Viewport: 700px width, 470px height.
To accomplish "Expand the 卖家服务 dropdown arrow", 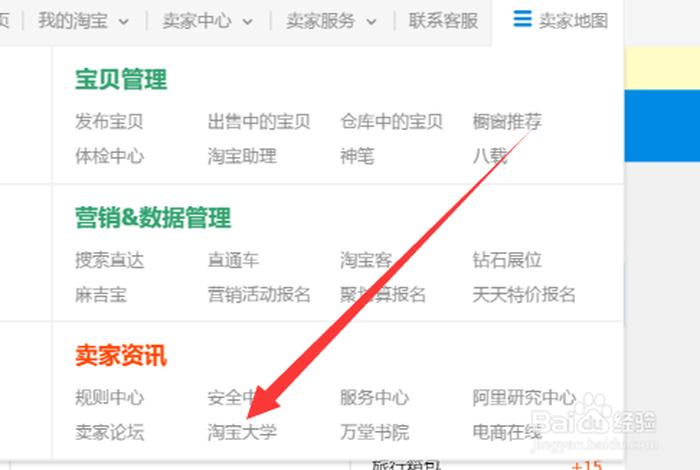I will click(371, 21).
